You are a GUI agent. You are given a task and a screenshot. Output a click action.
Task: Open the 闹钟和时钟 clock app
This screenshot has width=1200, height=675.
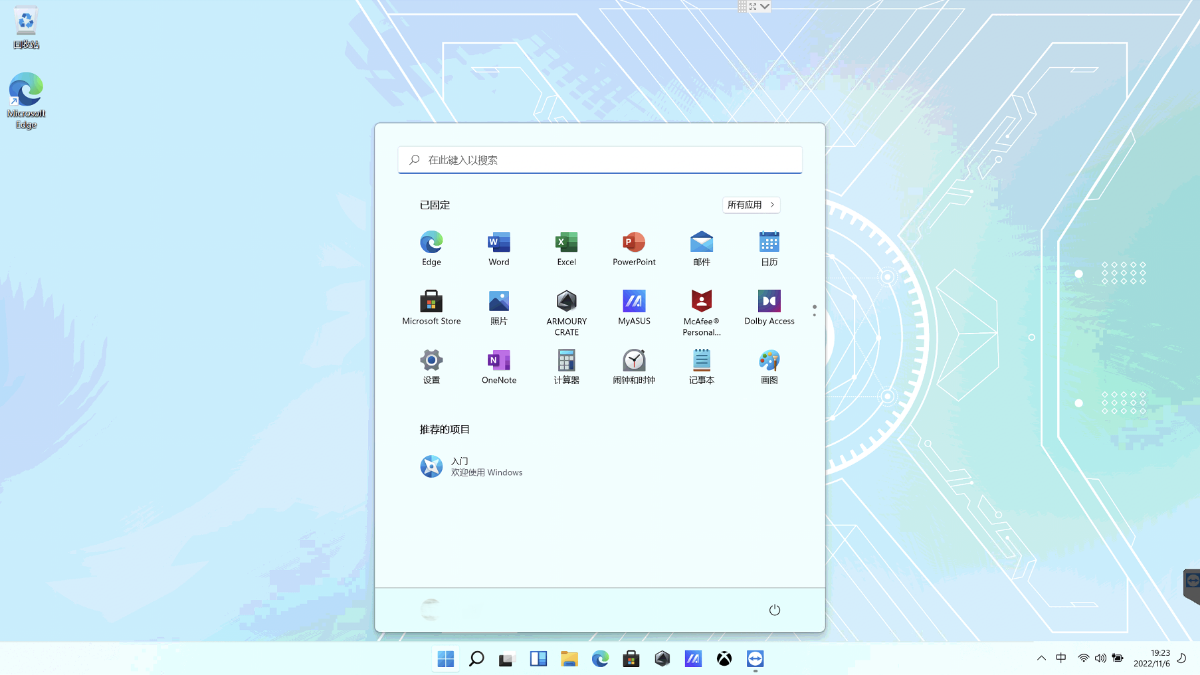click(634, 366)
